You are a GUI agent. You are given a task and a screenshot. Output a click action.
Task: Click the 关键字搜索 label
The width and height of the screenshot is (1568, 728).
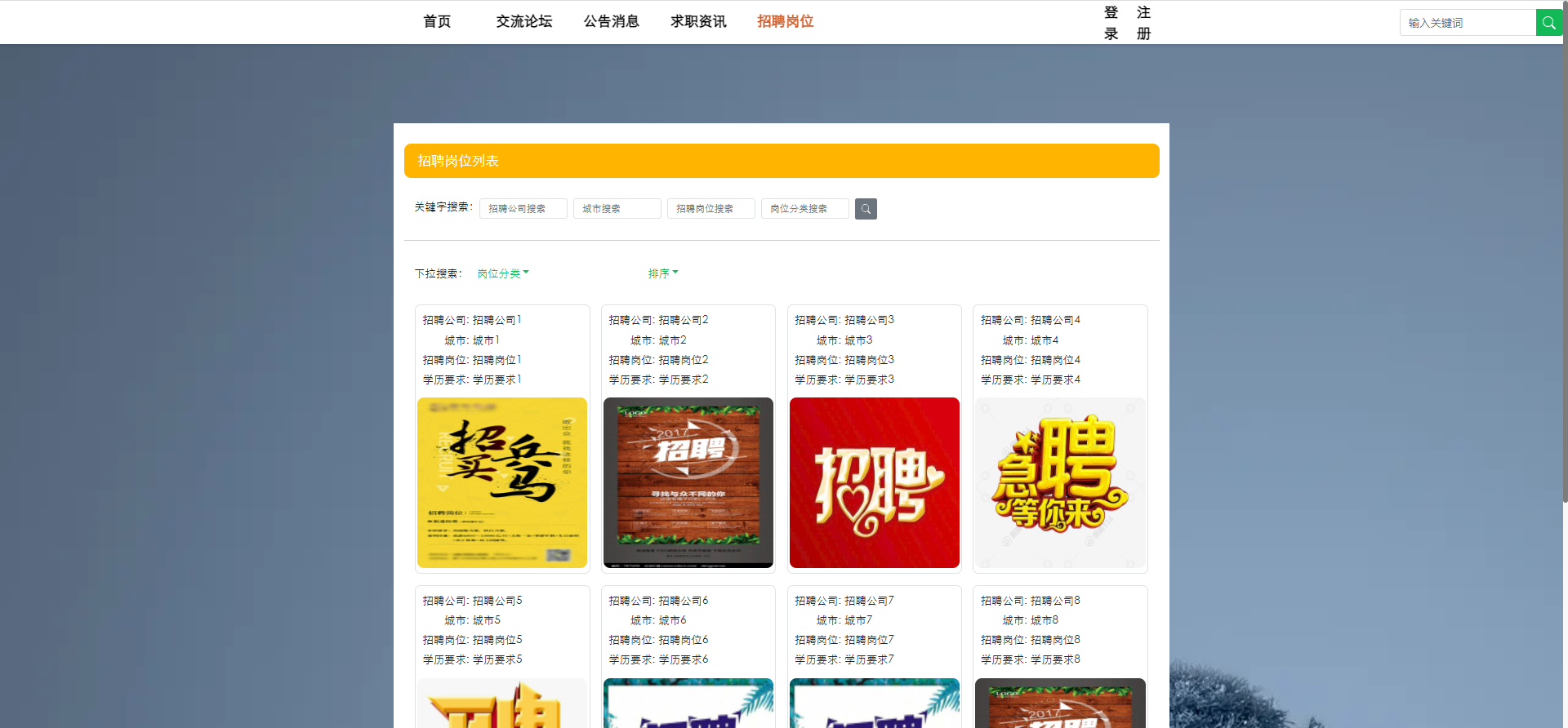[443, 207]
